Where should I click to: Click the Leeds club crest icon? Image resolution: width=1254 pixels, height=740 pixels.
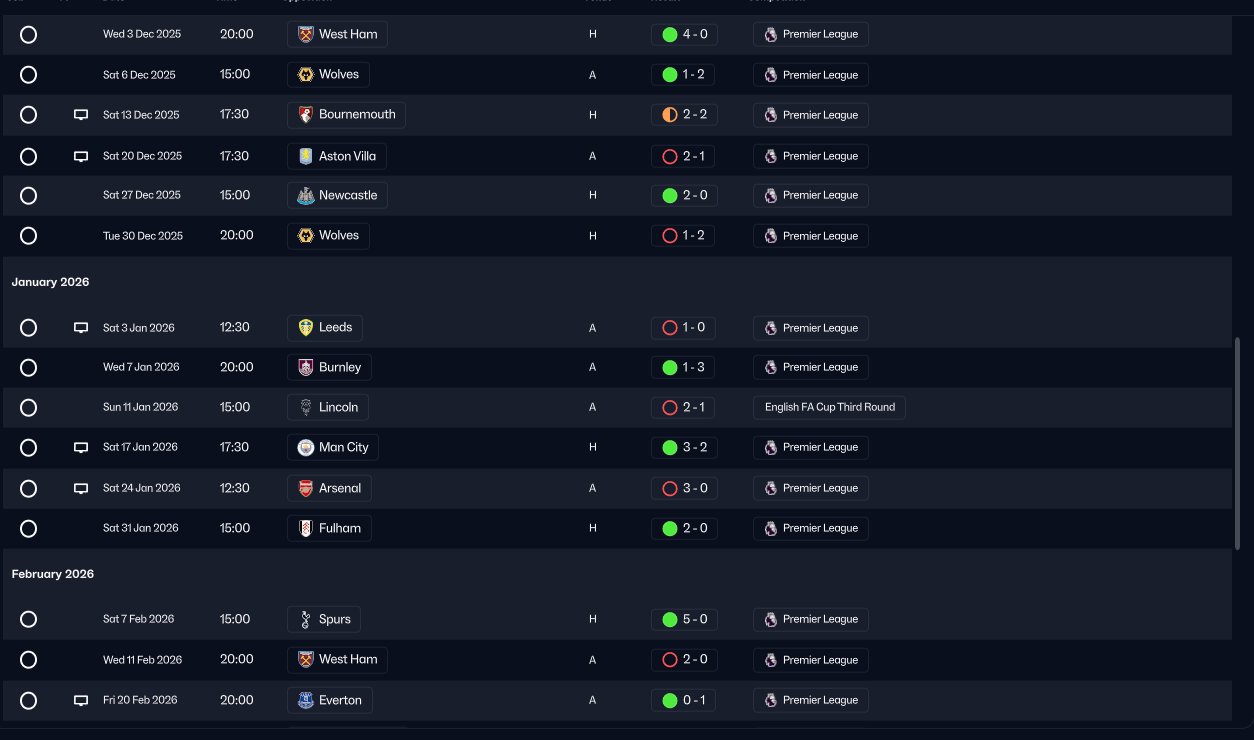click(306, 327)
